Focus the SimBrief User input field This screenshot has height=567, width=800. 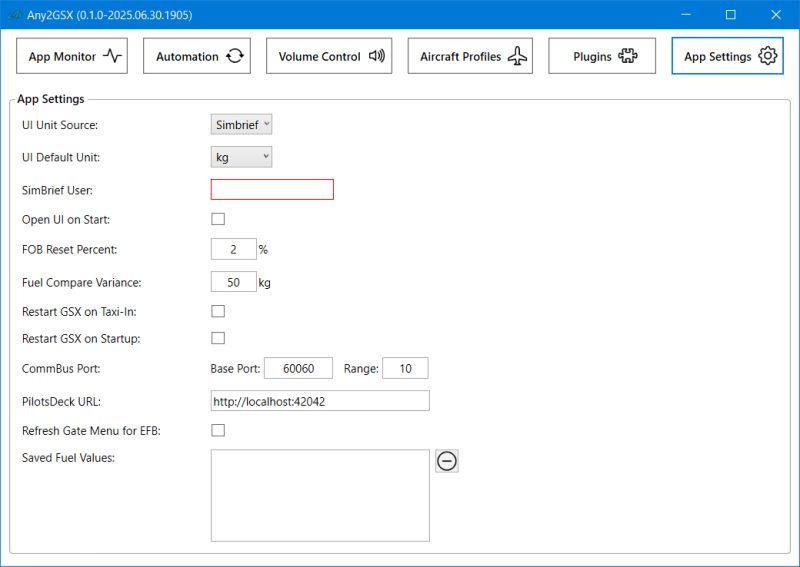(272, 189)
